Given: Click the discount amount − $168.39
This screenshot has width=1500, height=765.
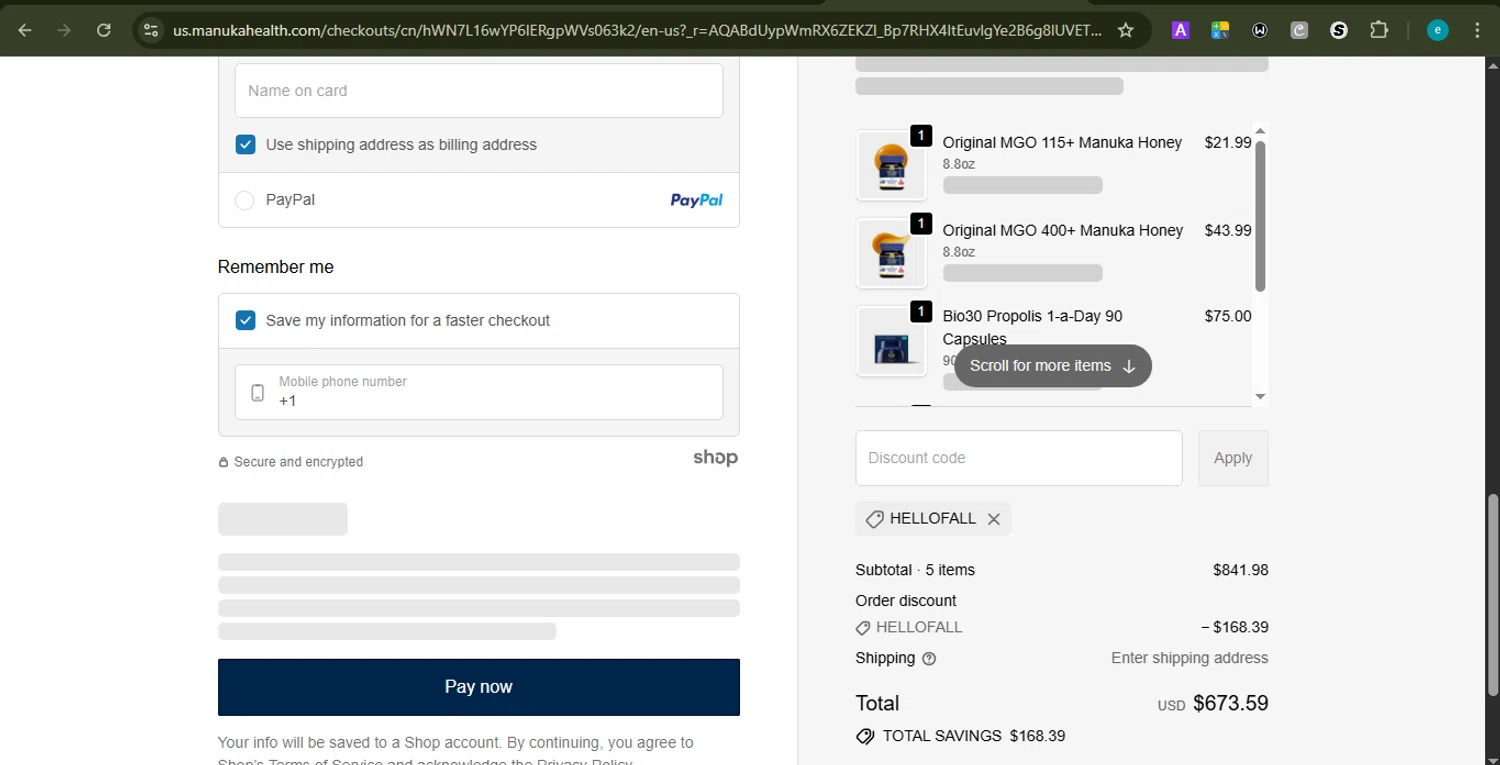Looking at the screenshot, I should point(1235,628).
